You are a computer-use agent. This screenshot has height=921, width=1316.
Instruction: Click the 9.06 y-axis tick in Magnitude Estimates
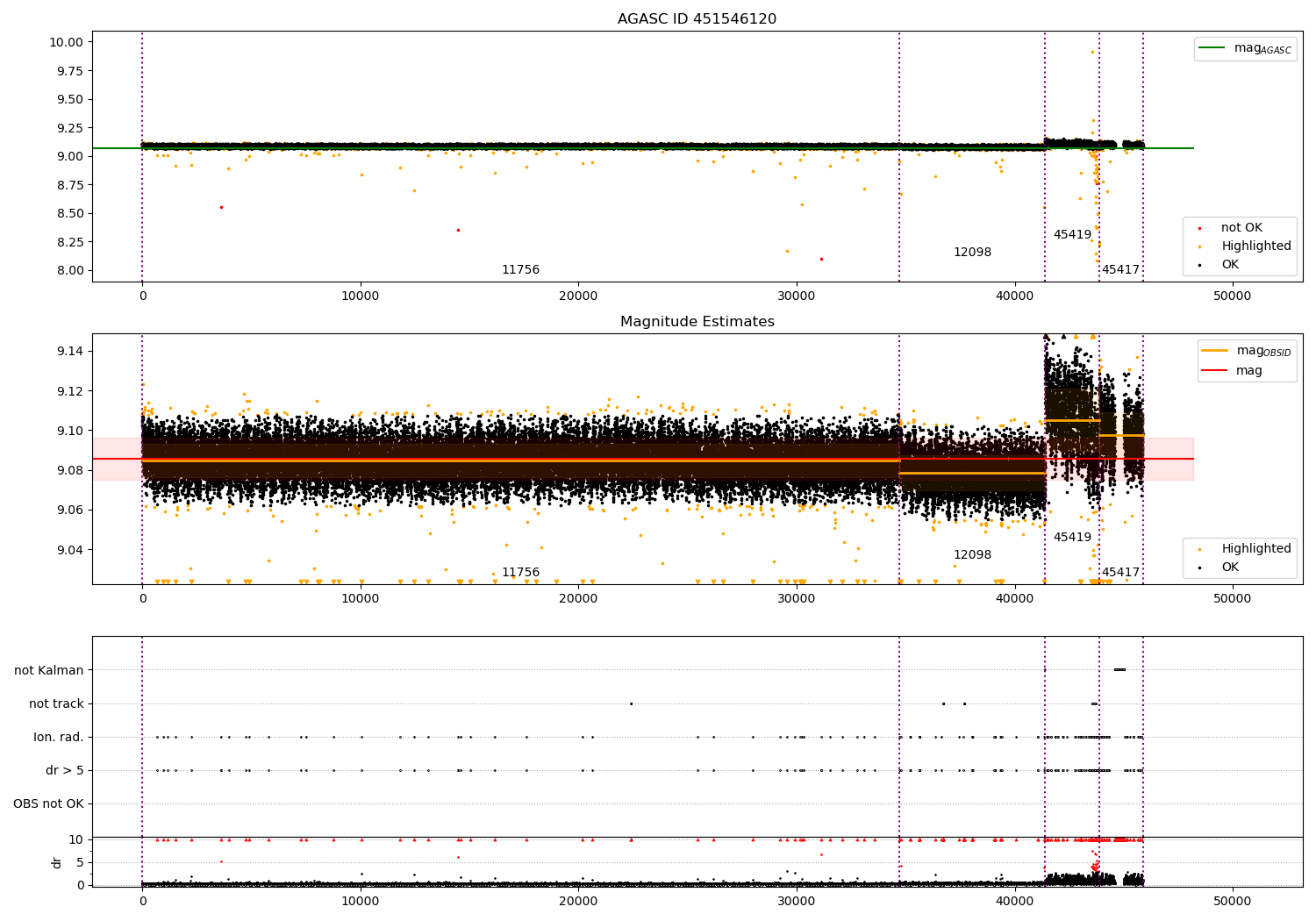click(72, 510)
